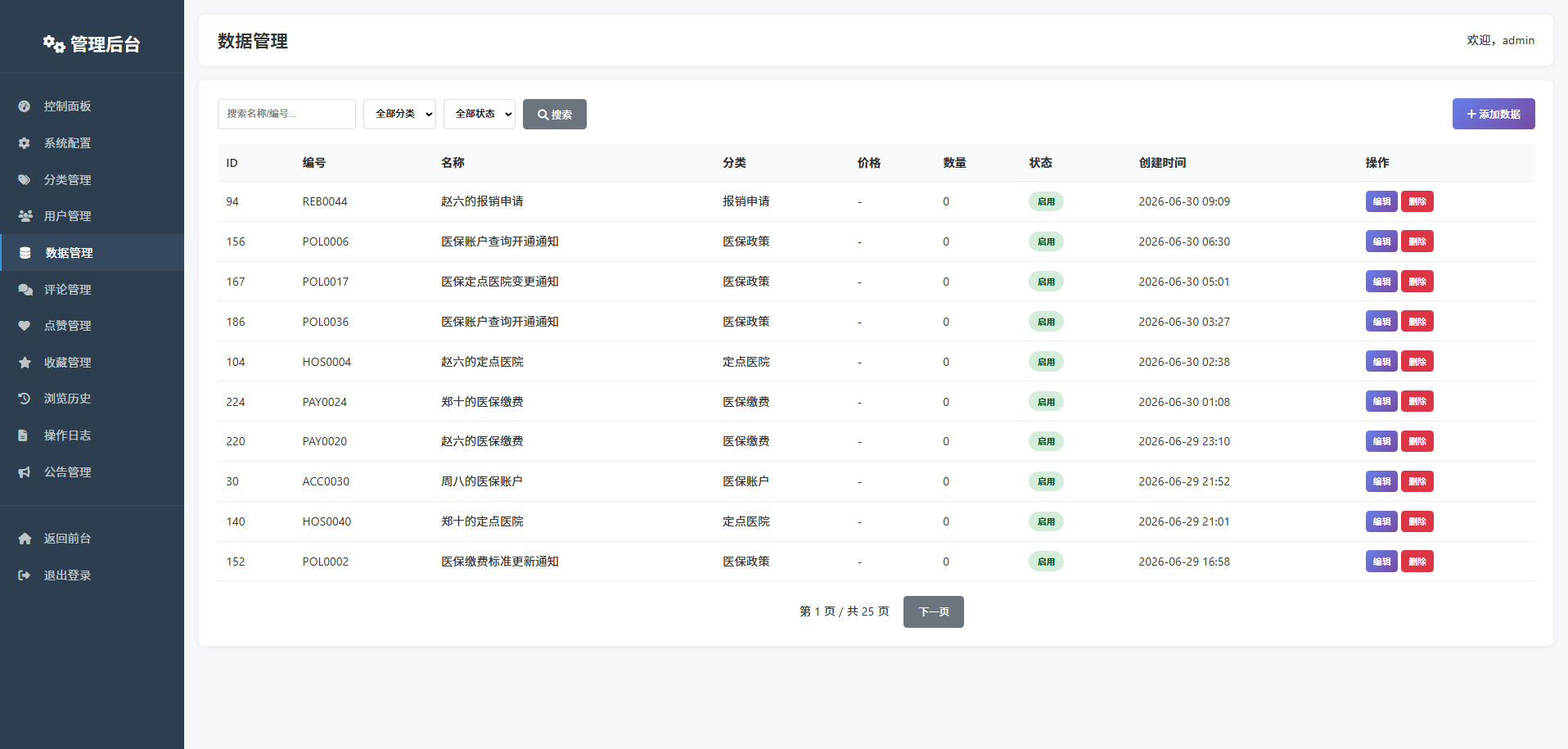Screen dimensions: 1568x749
Task: Open the 全部状态 status dropdown
Action: coord(480,114)
